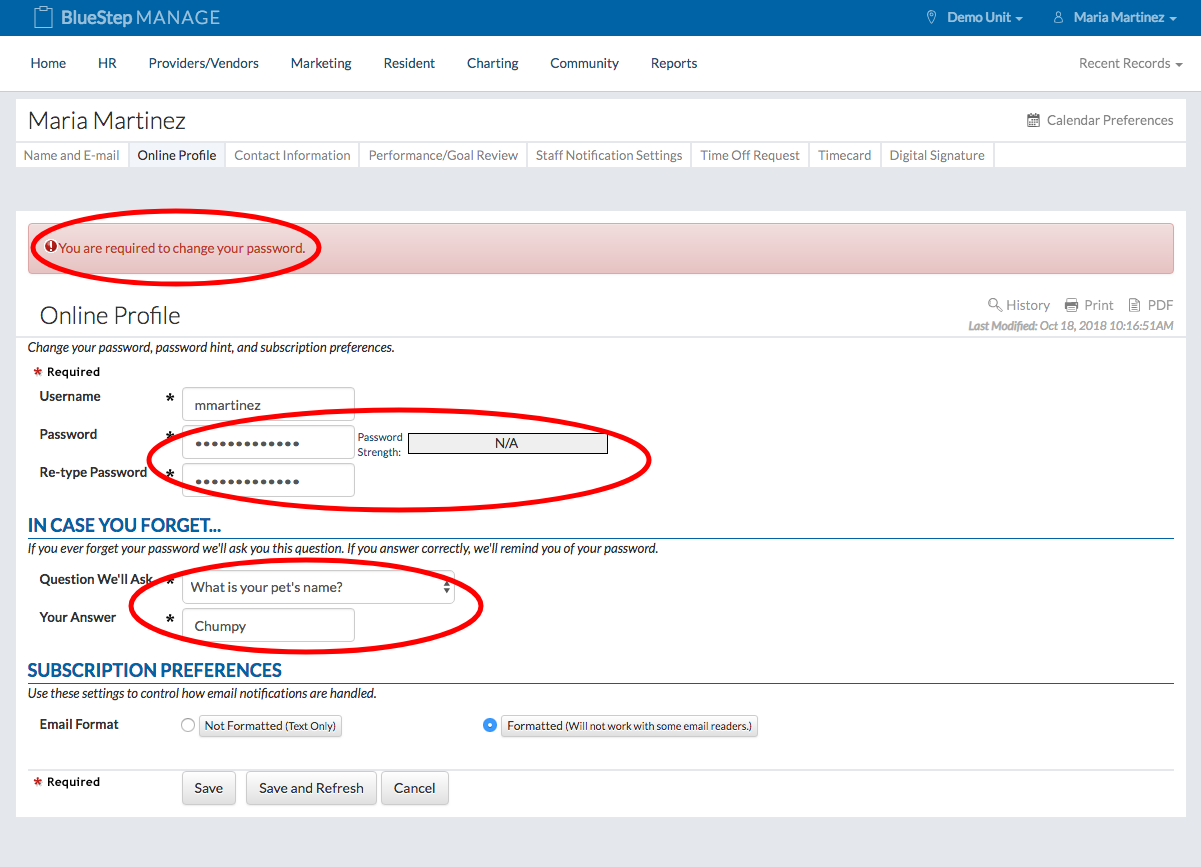The width and height of the screenshot is (1201, 867).
Task: Click the Cancel button
Action: click(x=414, y=788)
